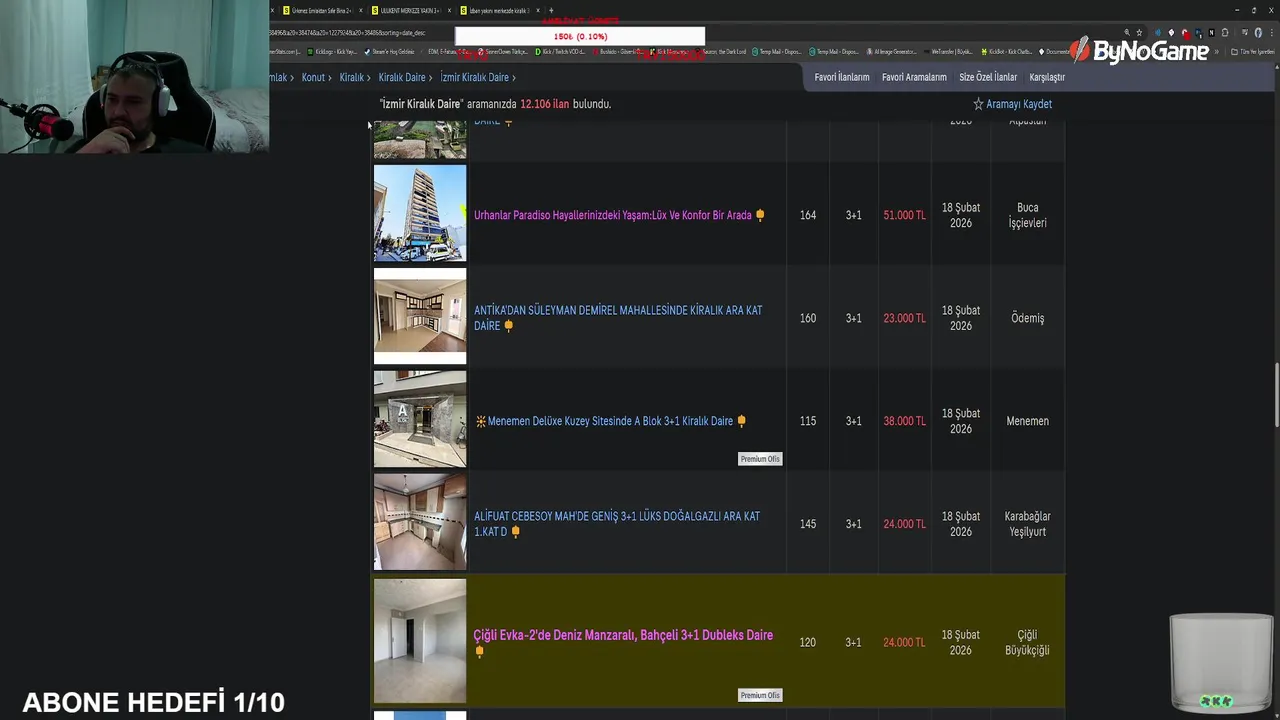Click yellow icon under Çiğli Evka-2 title
Screen dimensions: 1280x720
tap(479, 651)
